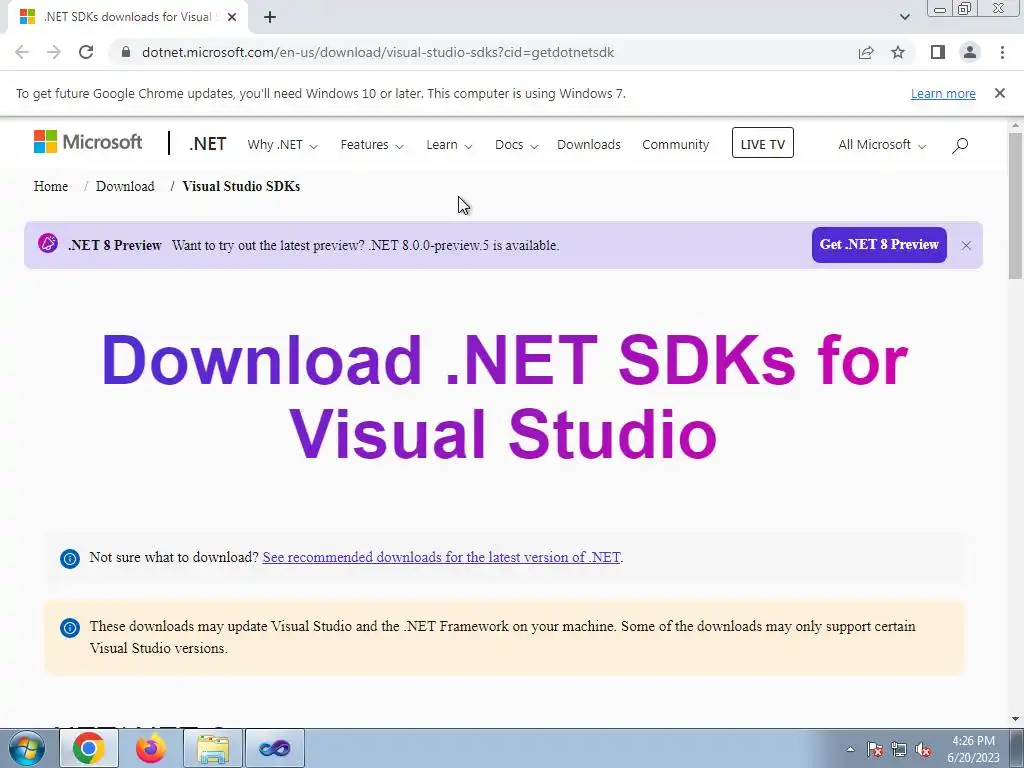The image size is (1024, 768).
Task: Open the Chrome three-dot menu
Action: pyautogui.click(x=1002, y=52)
